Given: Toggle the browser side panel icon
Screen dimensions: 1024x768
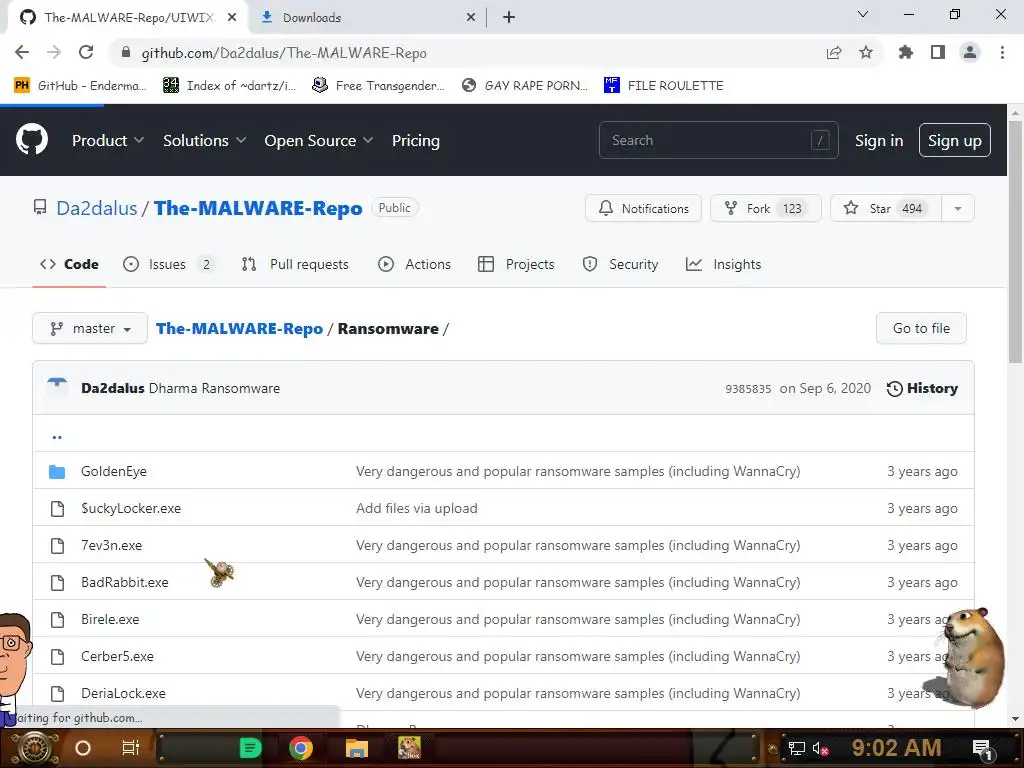Looking at the screenshot, I should [x=938, y=52].
